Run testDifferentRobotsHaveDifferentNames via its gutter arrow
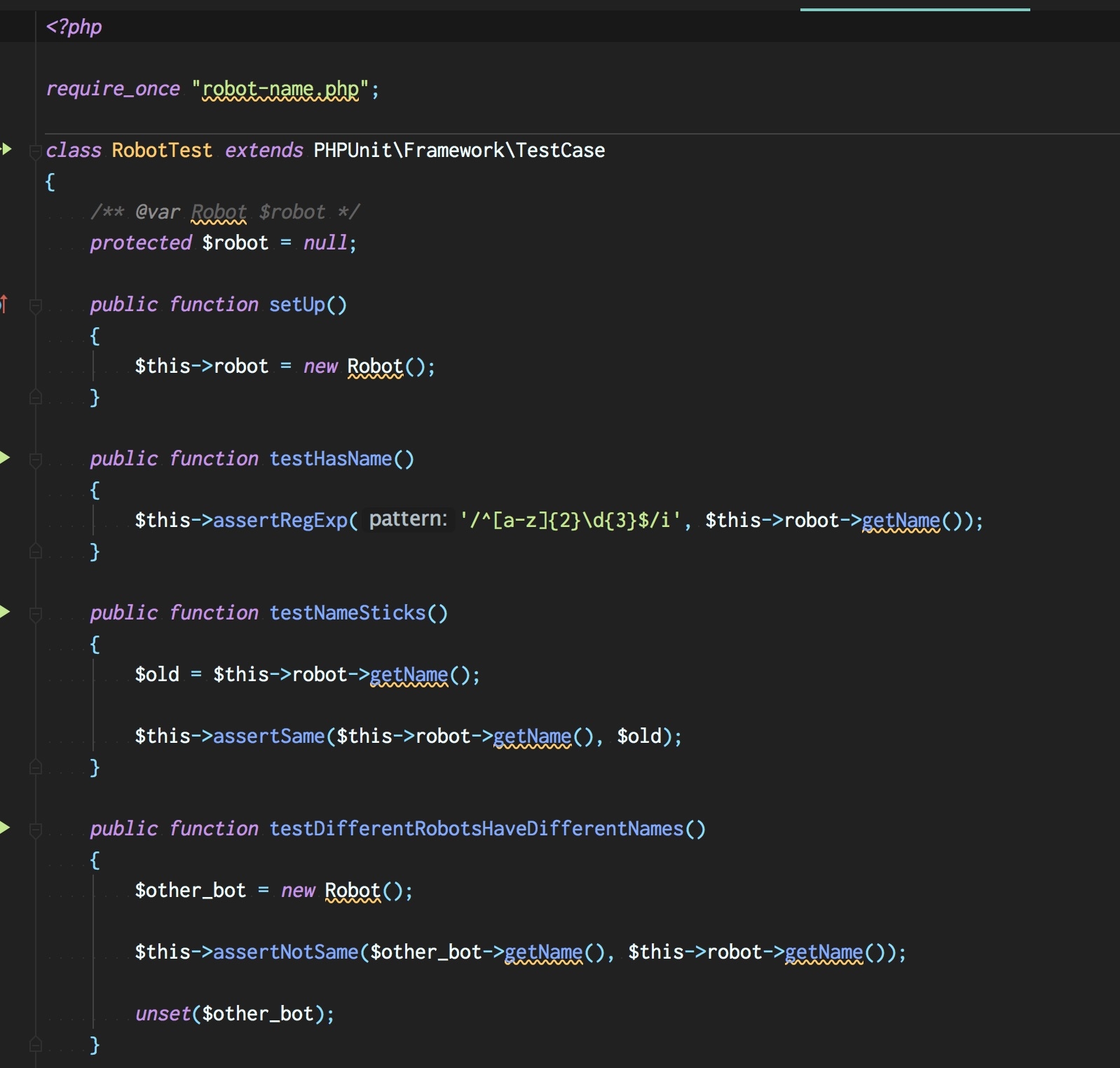Image resolution: width=1120 pixels, height=1068 pixels. tap(6, 828)
